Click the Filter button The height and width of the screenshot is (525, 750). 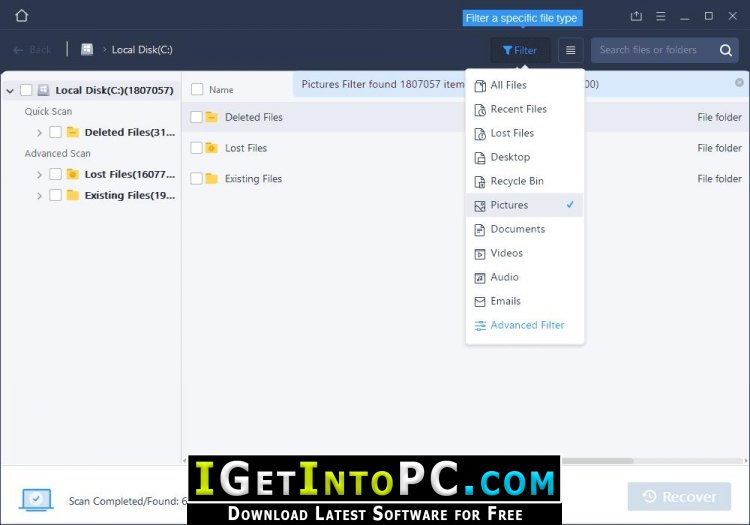pyautogui.click(x=520, y=50)
